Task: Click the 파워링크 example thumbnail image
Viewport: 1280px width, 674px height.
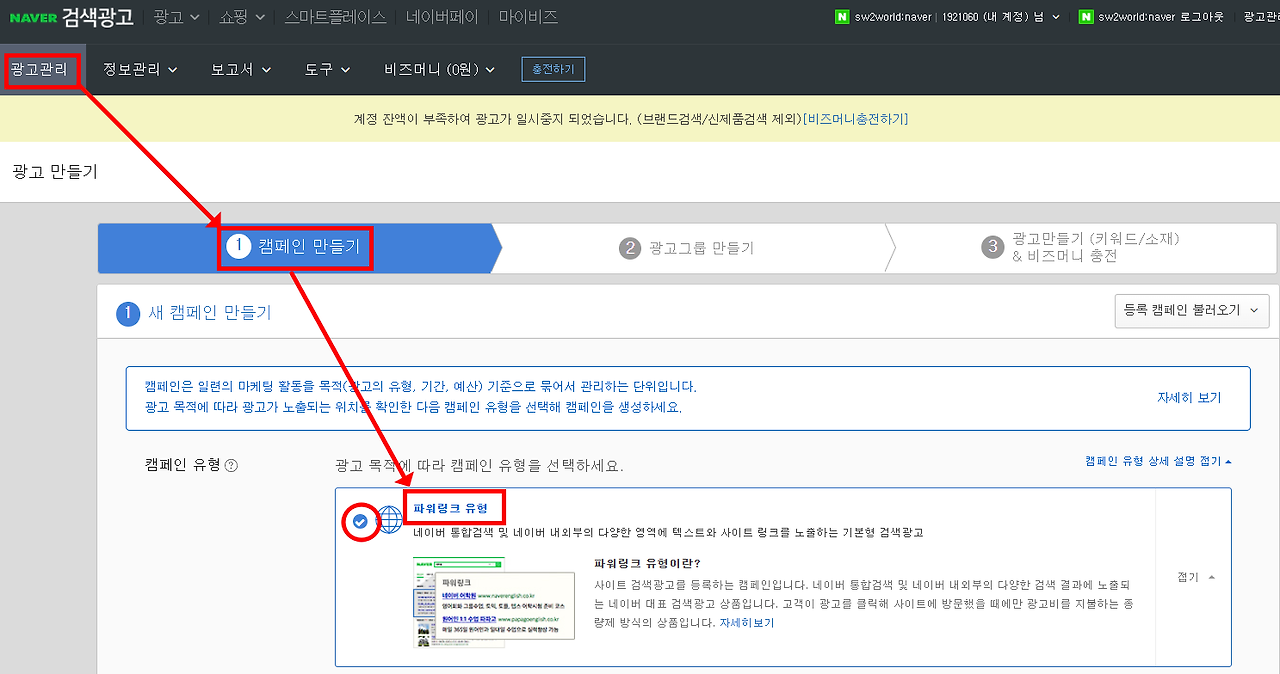Action: click(x=494, y=603)
